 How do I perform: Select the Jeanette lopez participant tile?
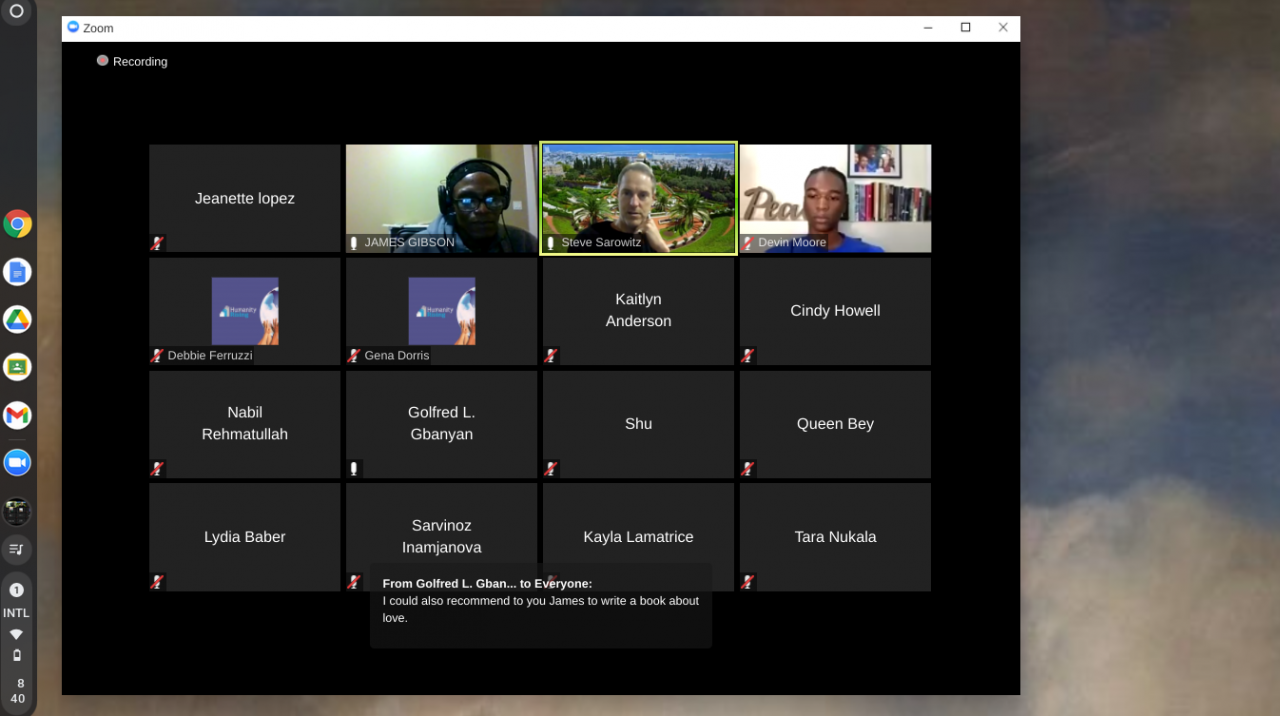[x=245, y=198]
